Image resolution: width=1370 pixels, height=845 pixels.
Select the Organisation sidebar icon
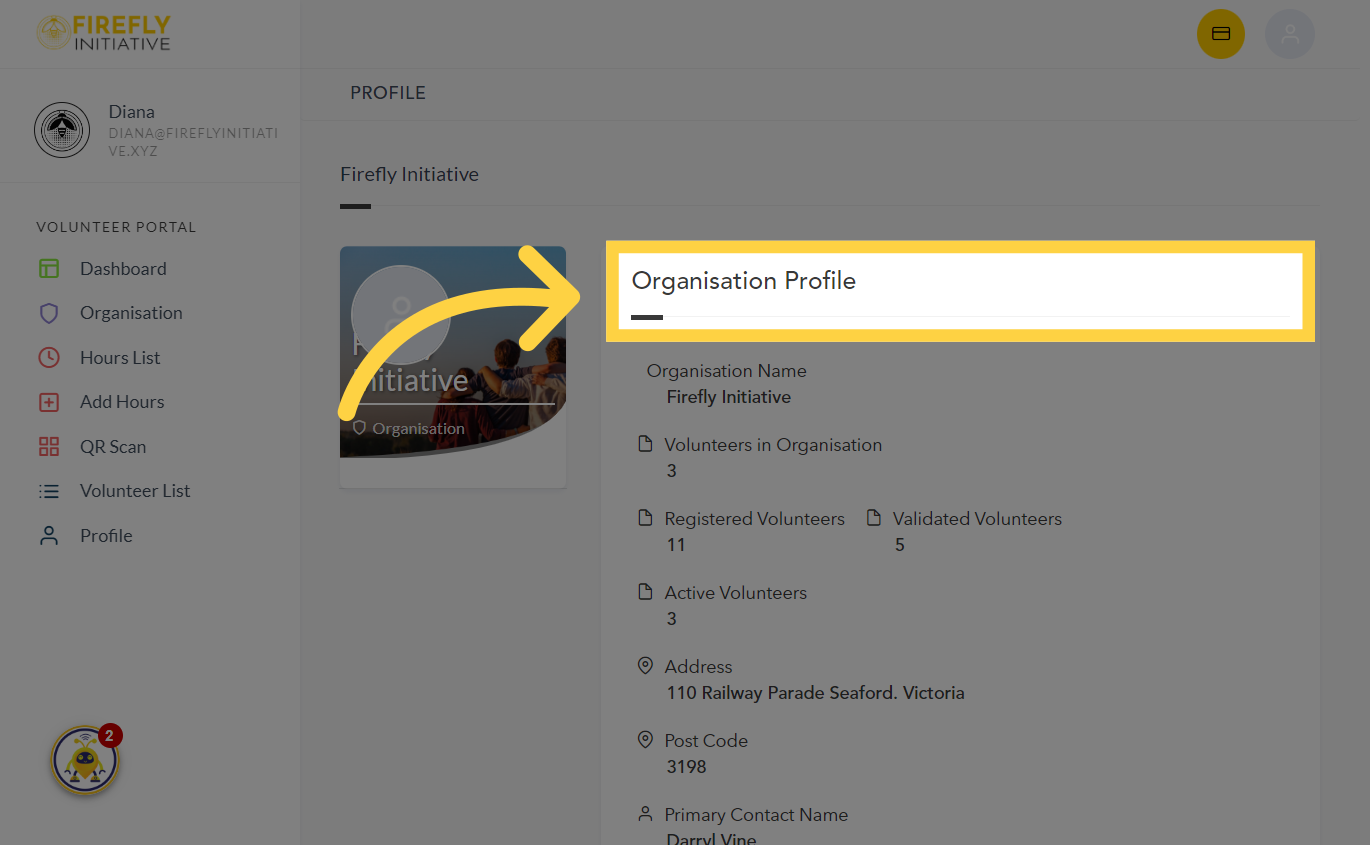click(49, 312)
